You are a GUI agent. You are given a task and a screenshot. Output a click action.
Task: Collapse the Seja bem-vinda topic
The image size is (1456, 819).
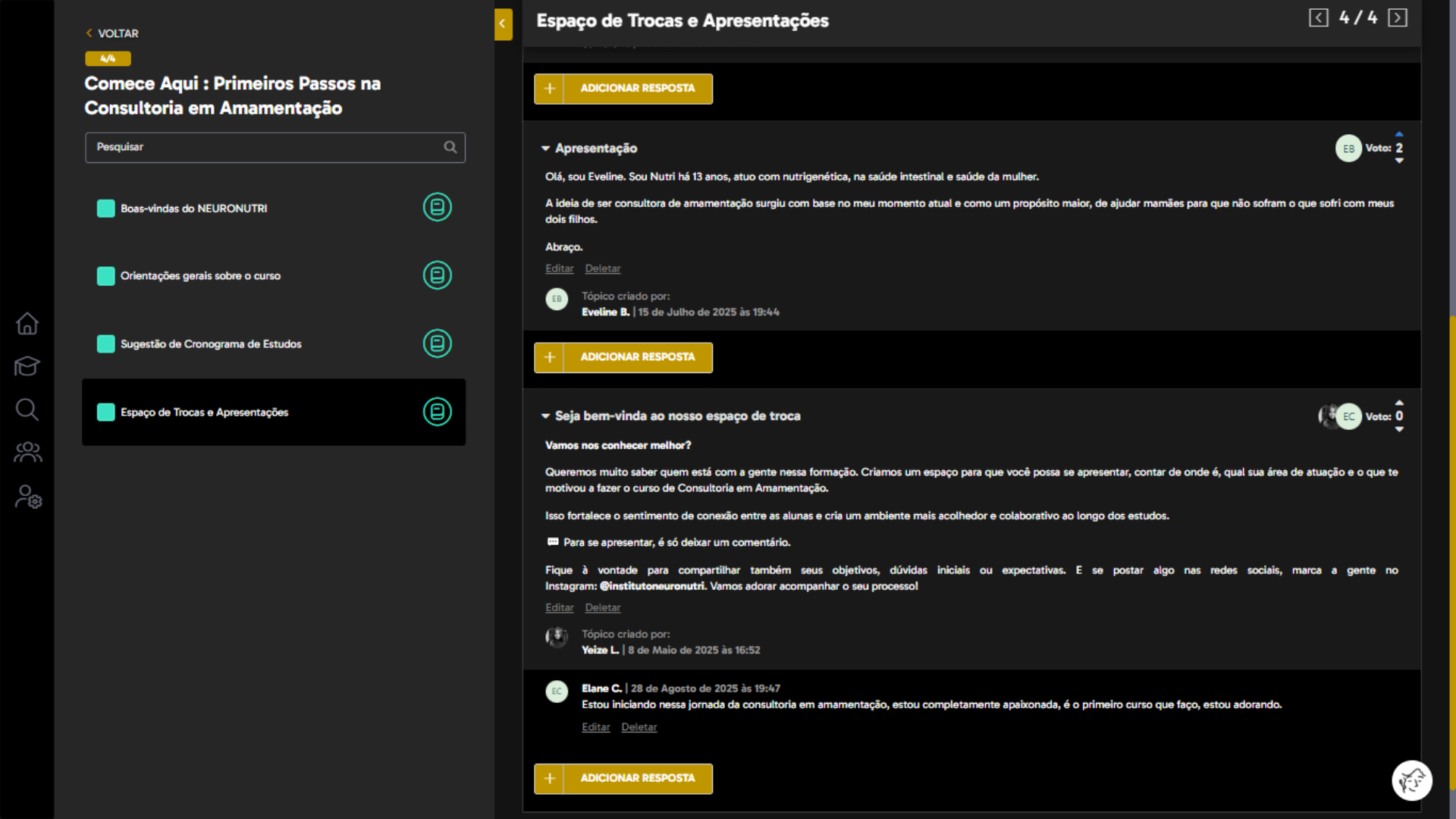coord(545,416)
